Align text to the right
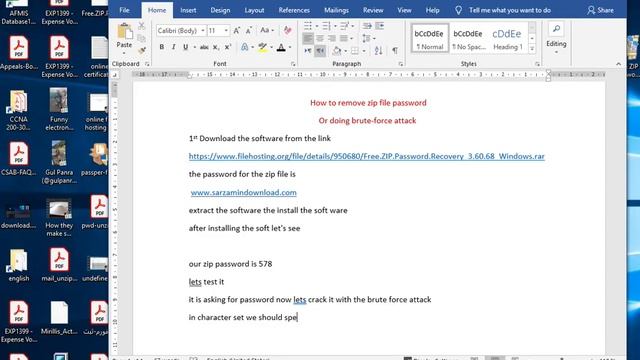Viewport: 640px width, 360px height. 332,38
